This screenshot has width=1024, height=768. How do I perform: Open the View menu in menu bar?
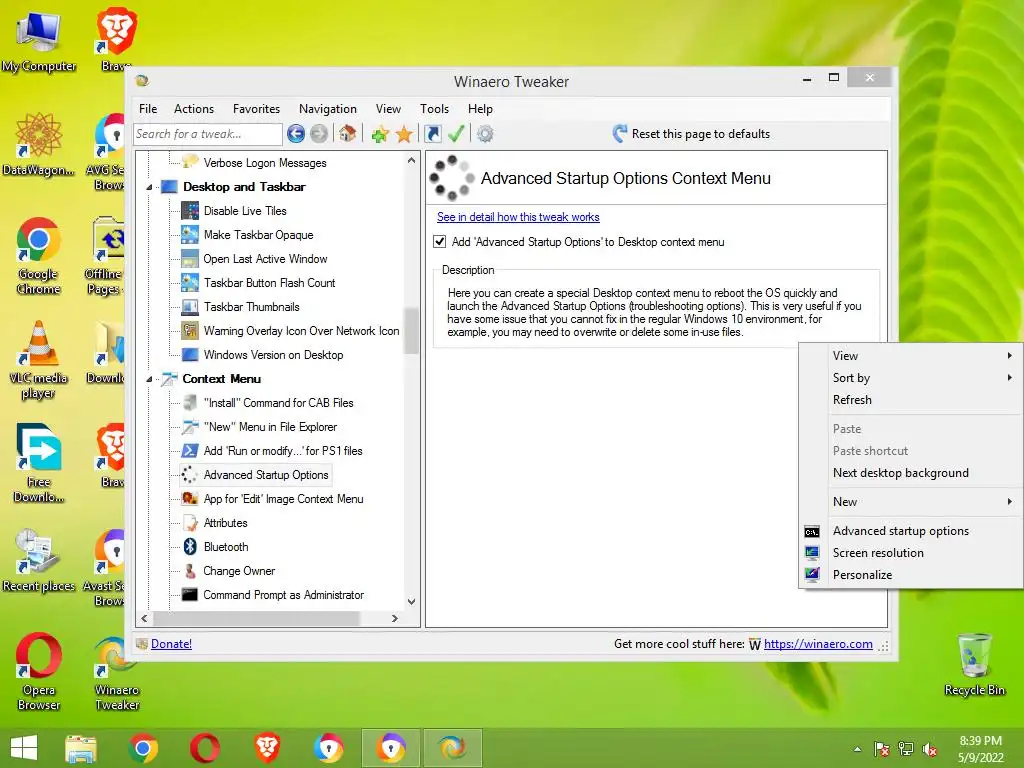(388, 109)
